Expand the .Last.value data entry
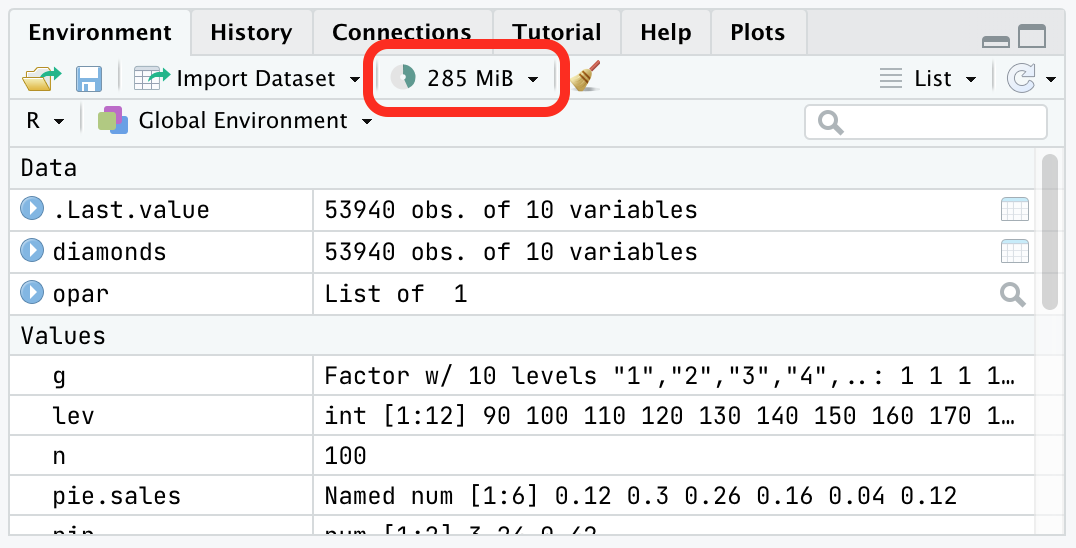This screenshot has height=548, width=1076. pos(32,209)
